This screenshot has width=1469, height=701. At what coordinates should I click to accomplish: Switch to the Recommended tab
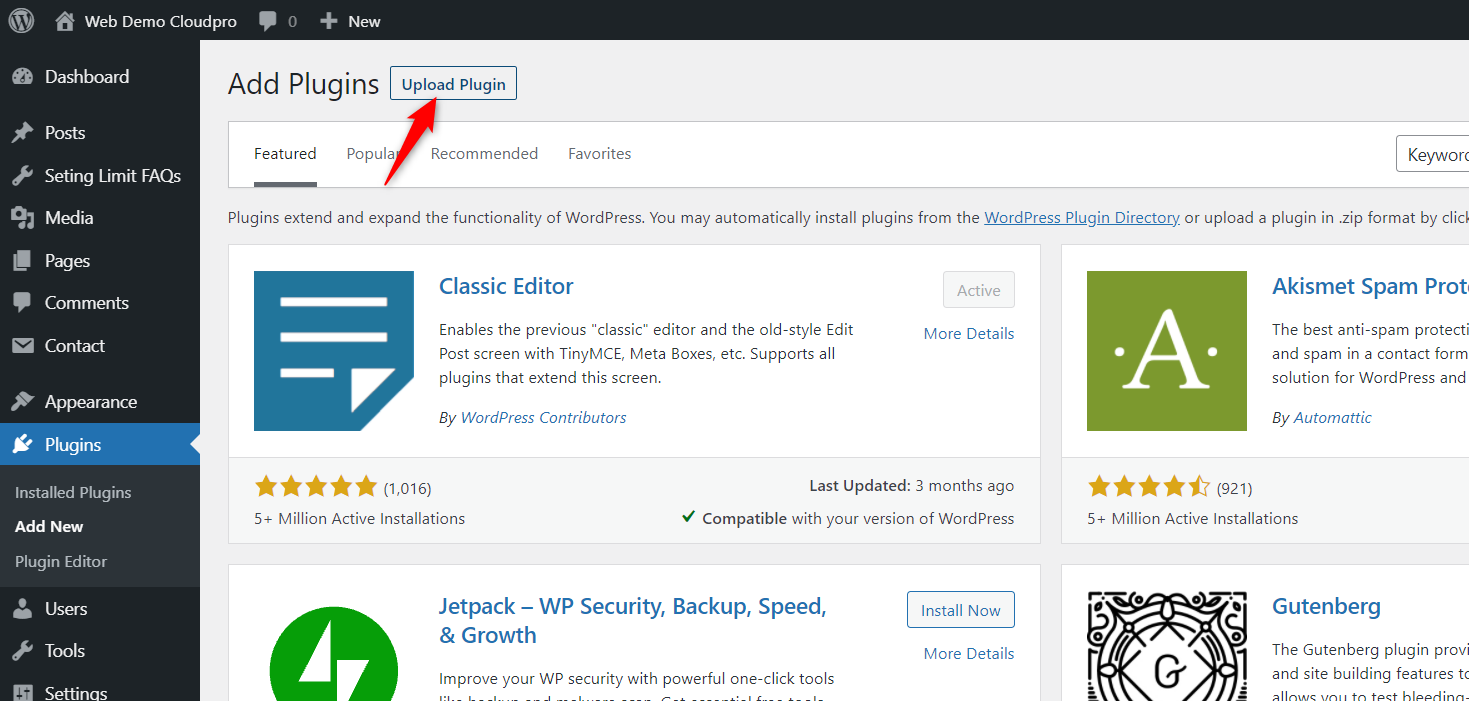click(484, 154)
